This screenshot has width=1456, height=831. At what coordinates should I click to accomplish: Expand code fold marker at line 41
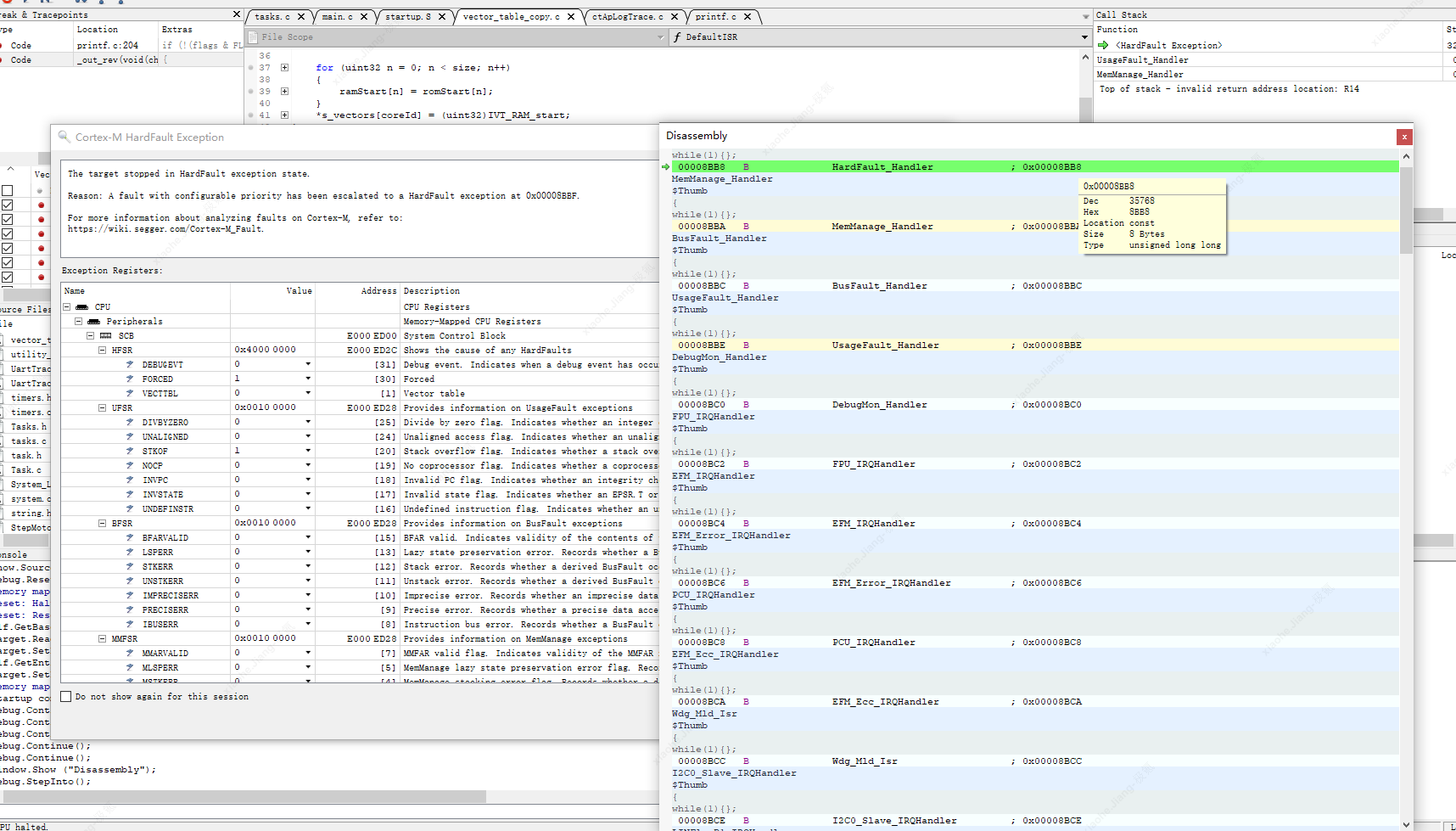284,115
